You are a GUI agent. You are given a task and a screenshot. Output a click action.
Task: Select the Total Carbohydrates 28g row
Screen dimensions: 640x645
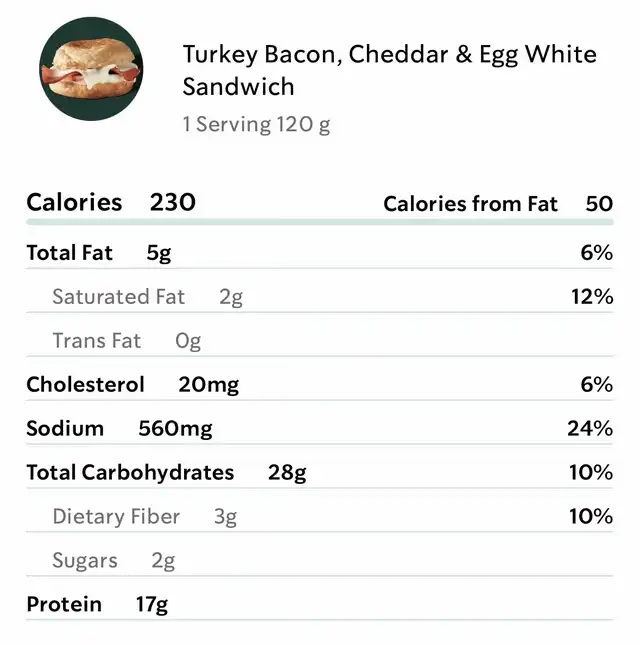(x=320, y=473)
